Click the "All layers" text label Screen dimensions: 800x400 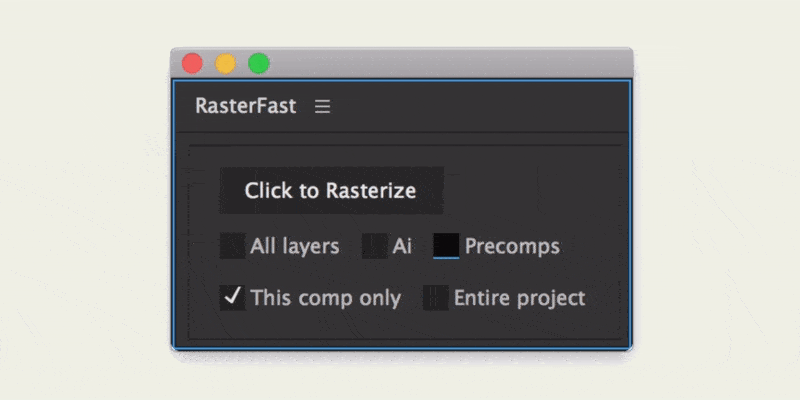click(294, 246)
